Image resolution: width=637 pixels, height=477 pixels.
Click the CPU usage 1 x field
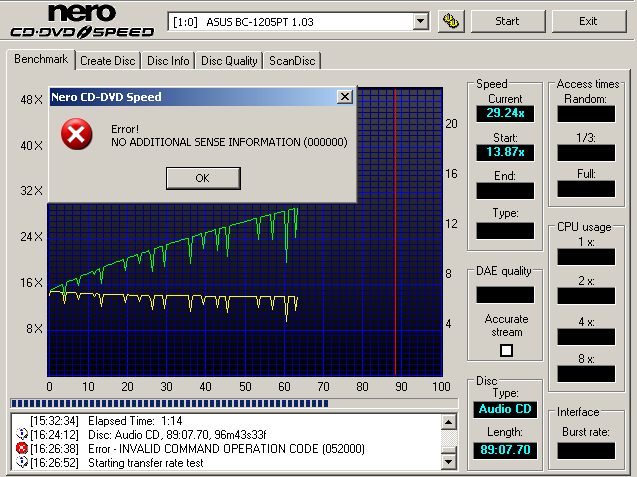tap(586, 257)
